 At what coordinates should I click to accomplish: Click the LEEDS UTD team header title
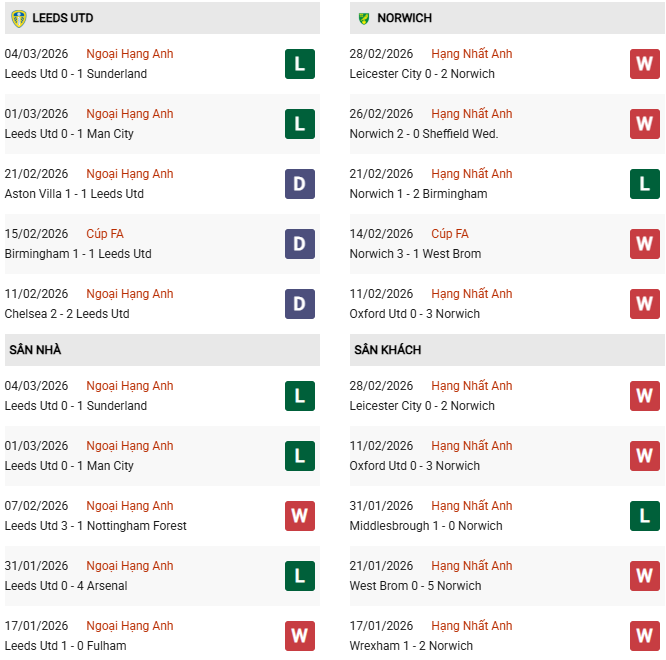tap(62, 18)
